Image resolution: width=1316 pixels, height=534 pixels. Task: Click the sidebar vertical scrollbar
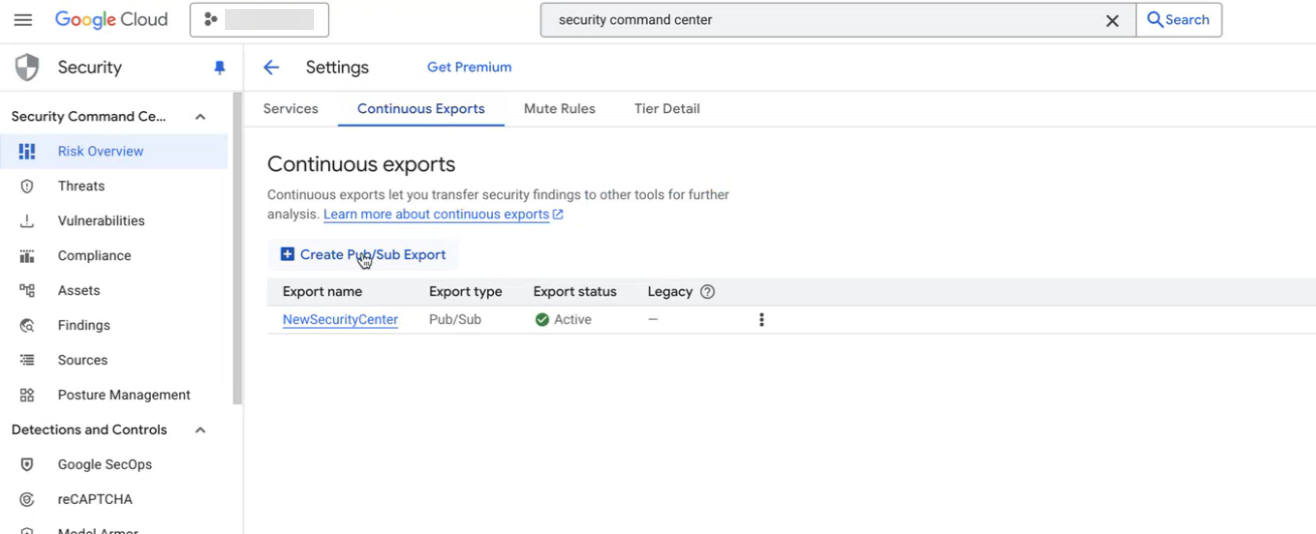pyautogui.click(x=237, y=248)
